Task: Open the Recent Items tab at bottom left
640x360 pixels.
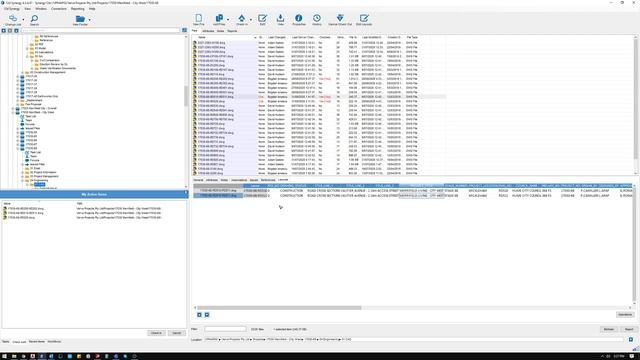Action: tap(37, 342)
